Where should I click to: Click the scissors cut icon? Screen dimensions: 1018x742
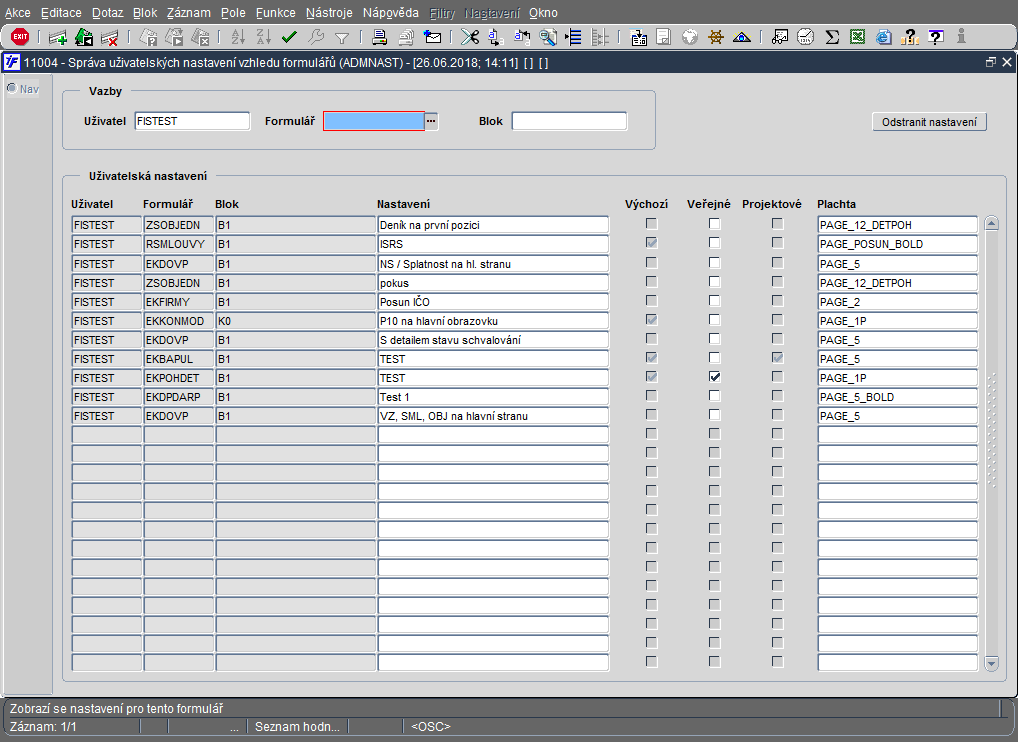469,38
